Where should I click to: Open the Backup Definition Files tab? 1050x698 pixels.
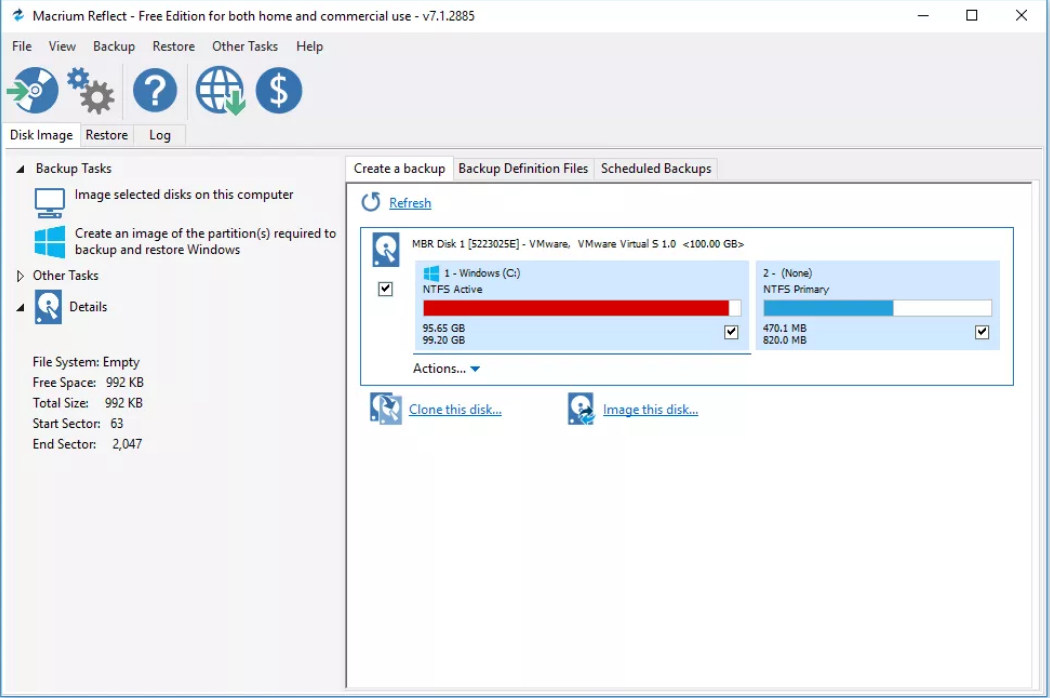[523, 168]
